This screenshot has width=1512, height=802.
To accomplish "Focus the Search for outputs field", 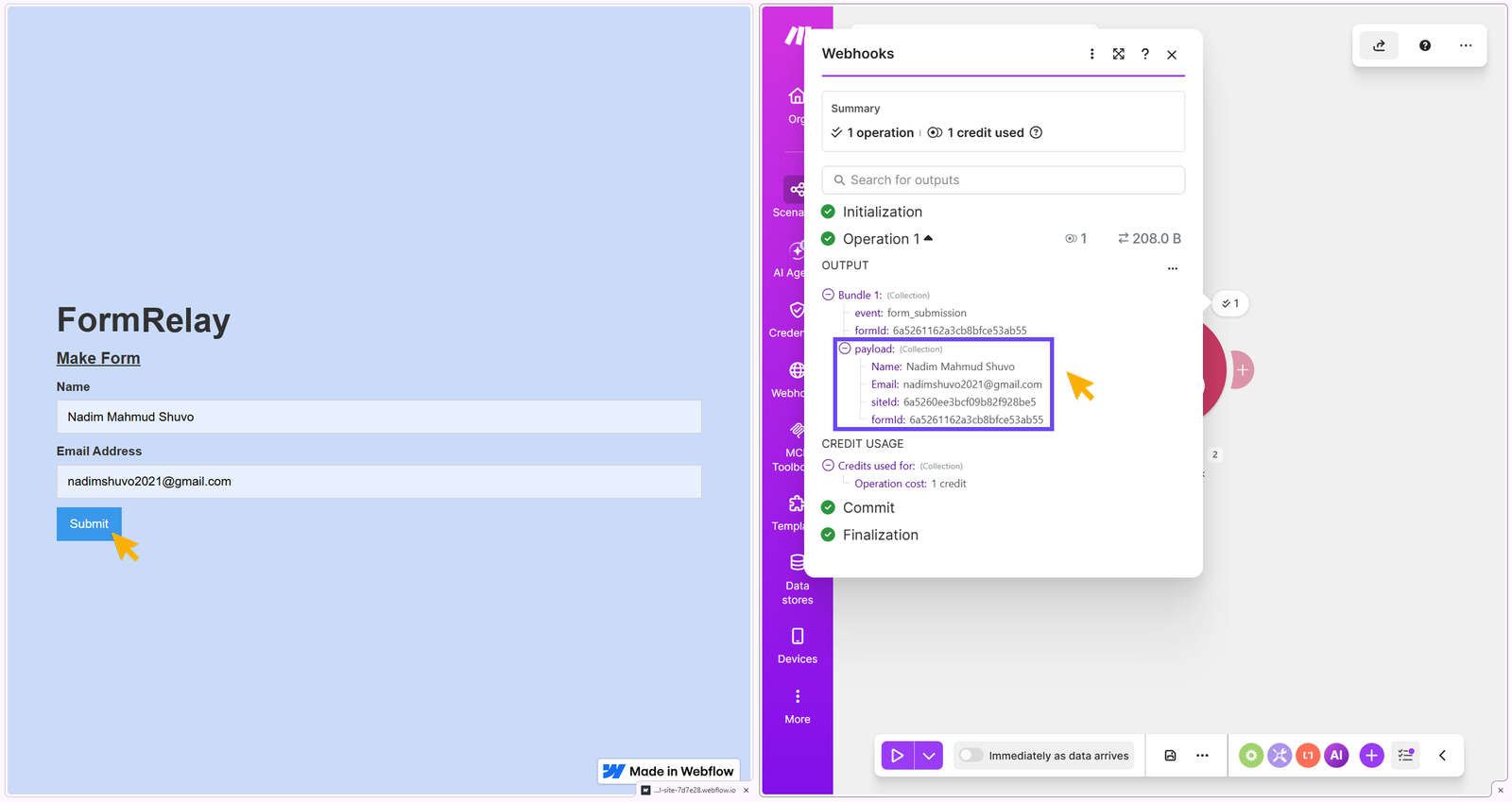I will point(1003,179).
